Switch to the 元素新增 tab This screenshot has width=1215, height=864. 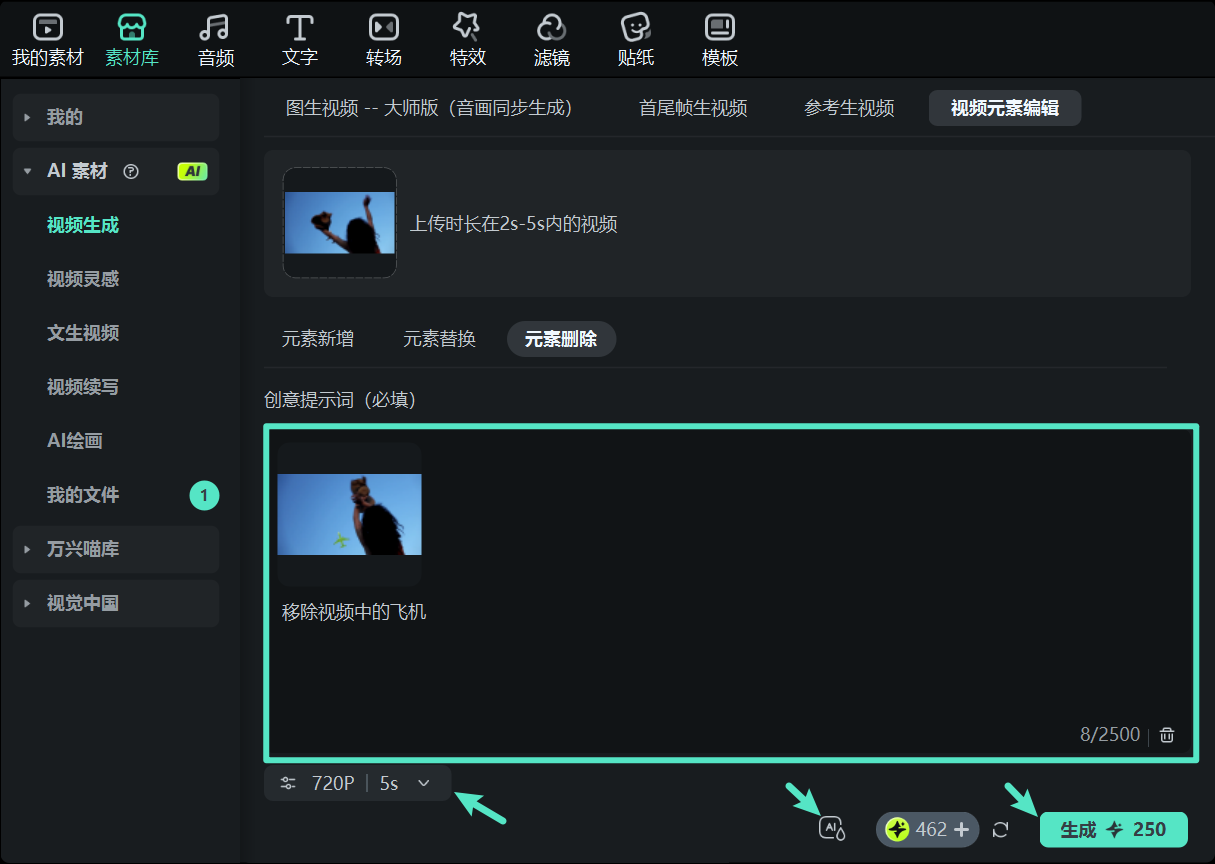(318, 339)
